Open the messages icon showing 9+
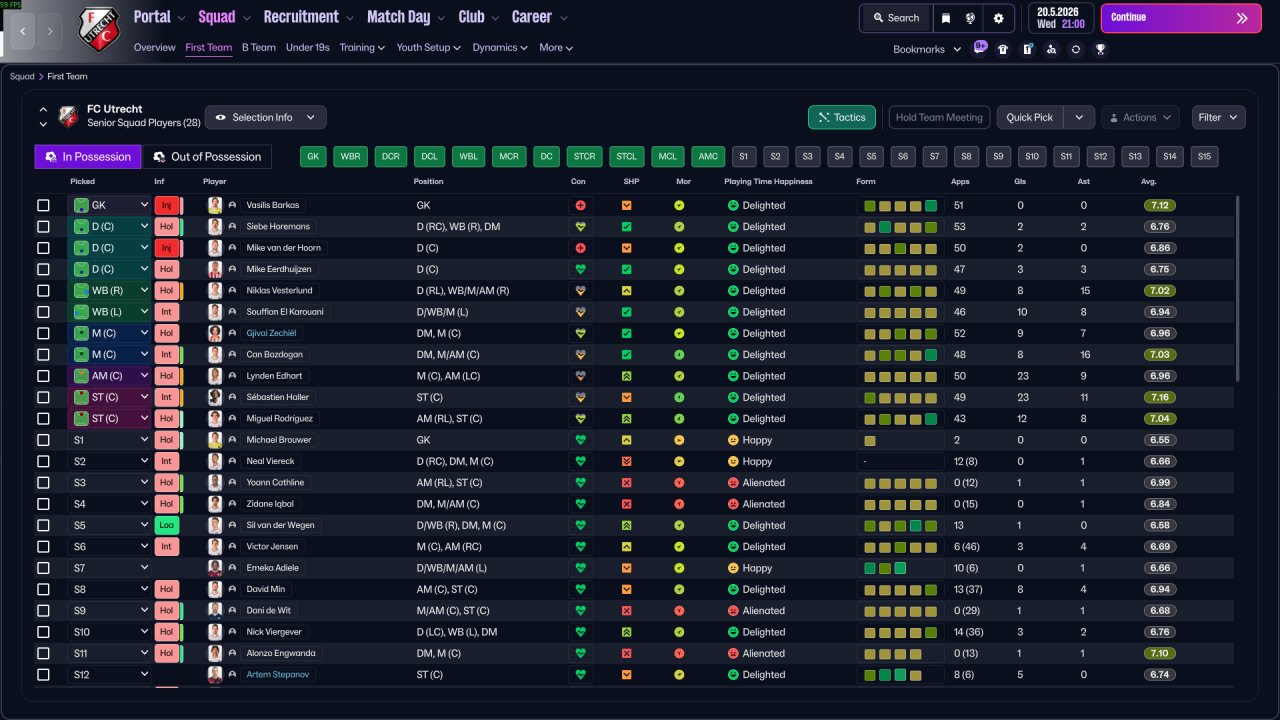1280x720 pixels. pyautogui.click(x=980, y=47)
